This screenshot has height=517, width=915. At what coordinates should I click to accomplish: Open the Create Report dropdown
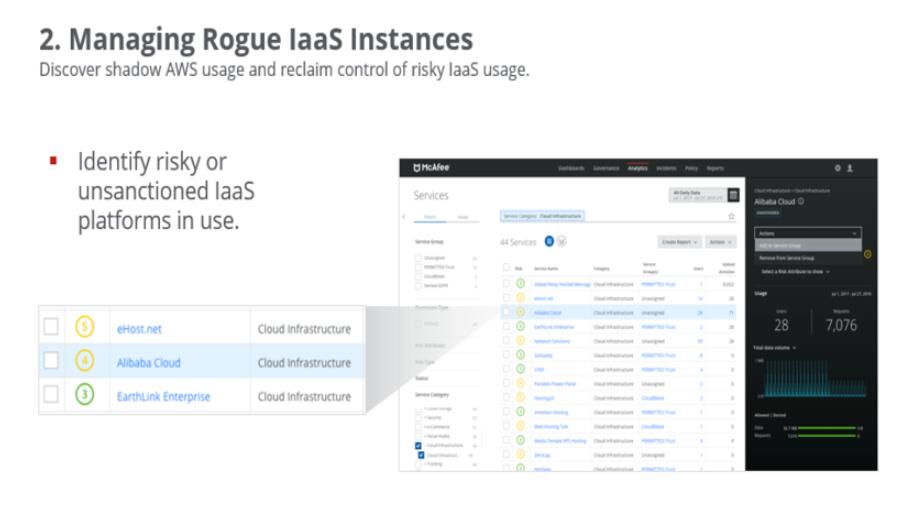click(x=679, y=242)
